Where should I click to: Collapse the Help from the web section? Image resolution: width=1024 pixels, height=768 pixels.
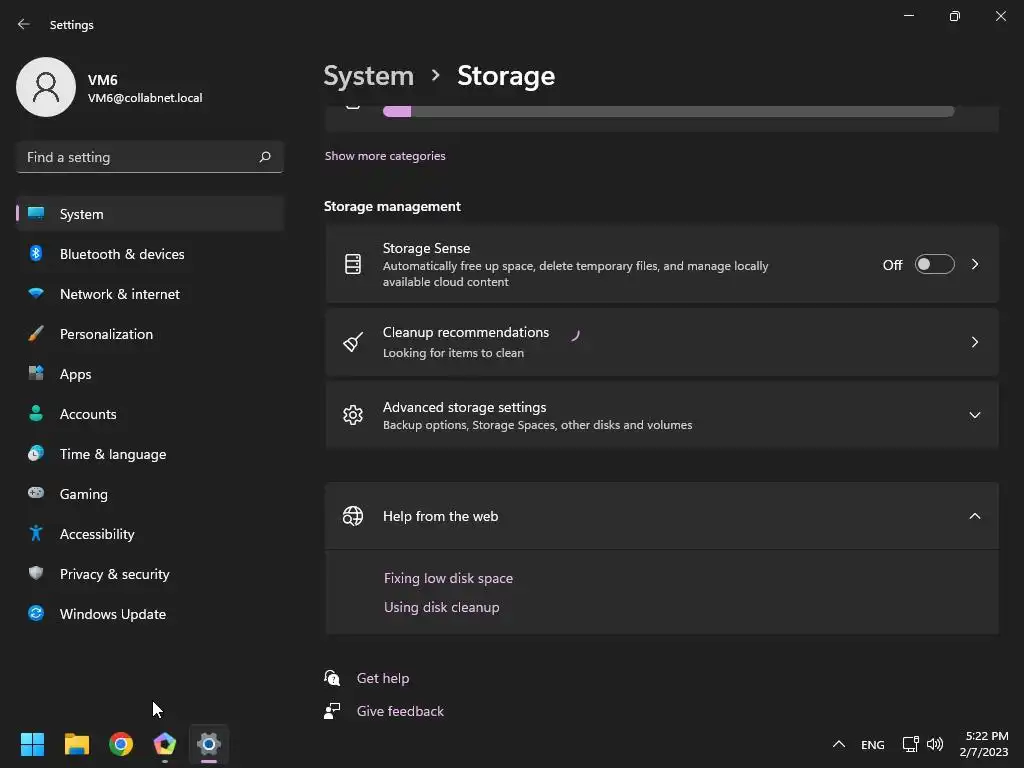(x=974, y=516)
